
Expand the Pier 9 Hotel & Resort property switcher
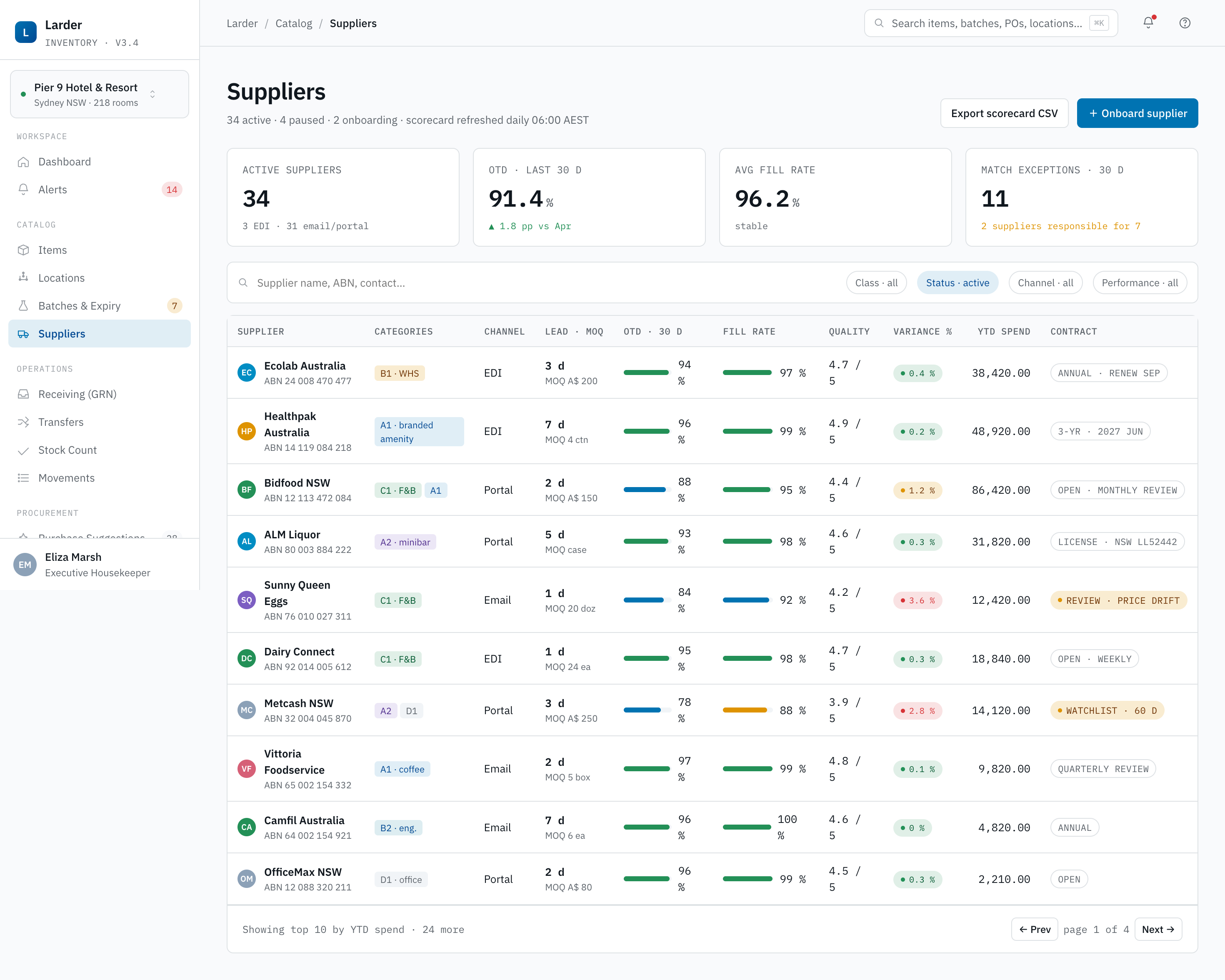pos(100,94)
